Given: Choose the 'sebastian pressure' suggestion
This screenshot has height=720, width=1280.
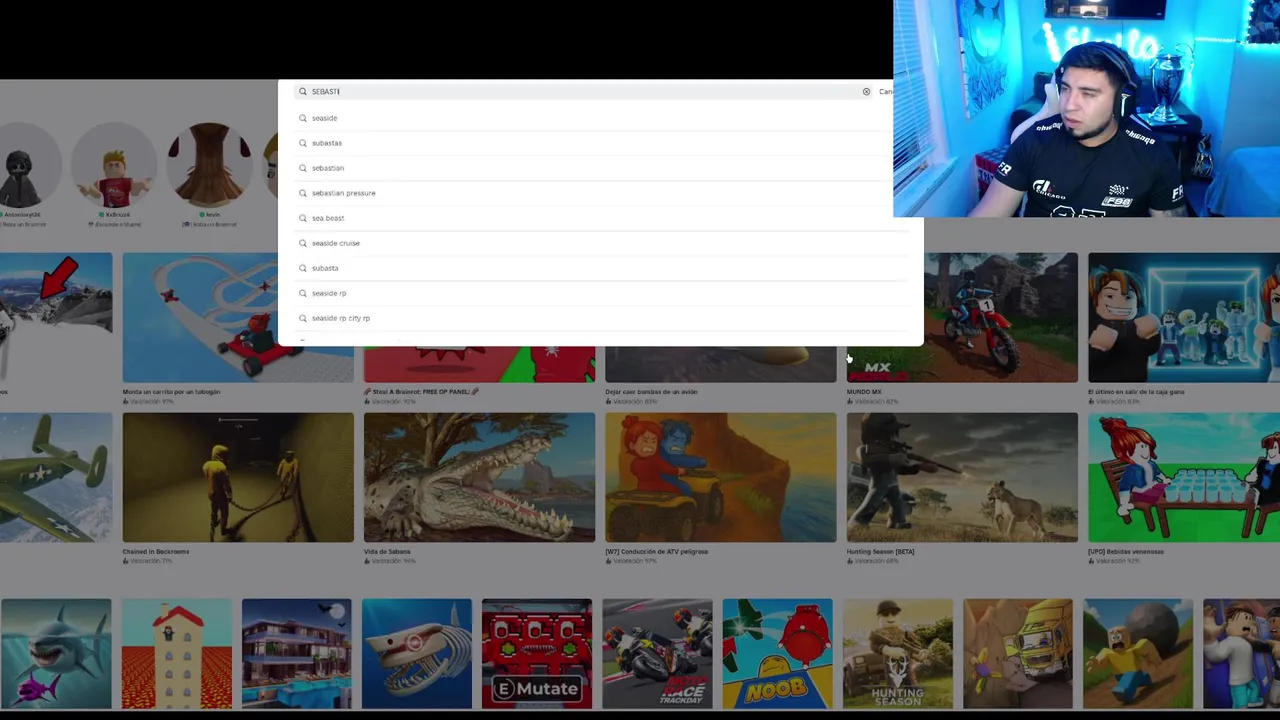Looking at the screenshot, I should tap(343, 193).
